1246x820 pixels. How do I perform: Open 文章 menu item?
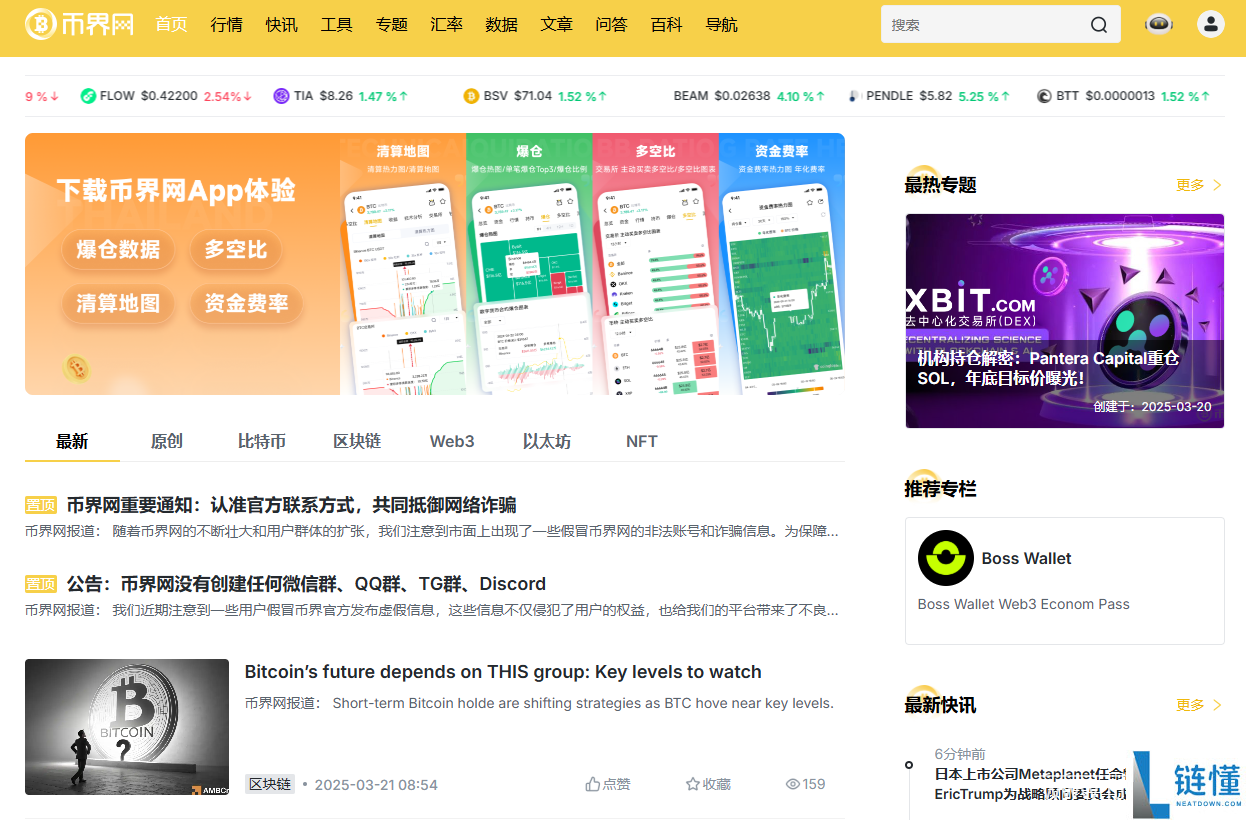coord(556,24)
